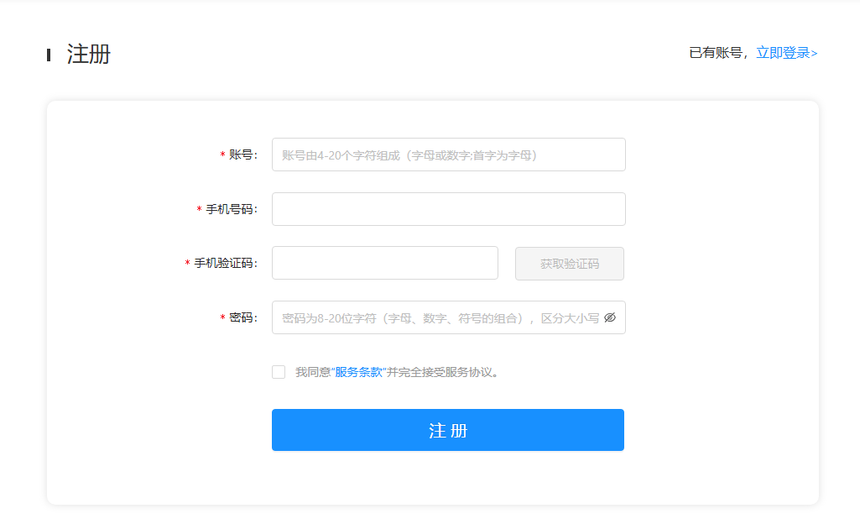Viewport: 860px width, 524px height.
Task: Click the 手机验证码 verification code field
Action: (x=384, y=263)
